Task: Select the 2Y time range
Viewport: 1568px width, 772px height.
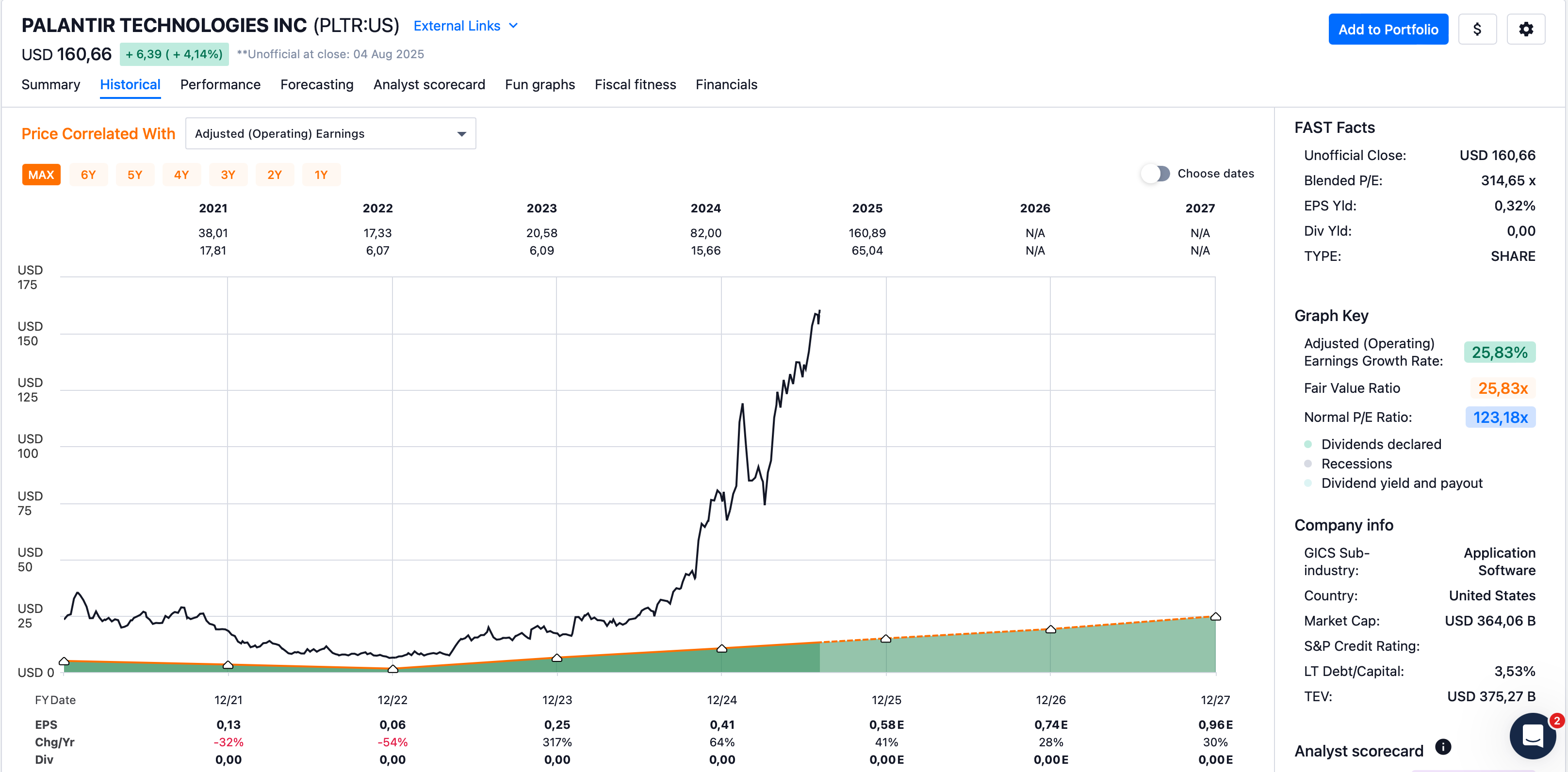Action: pos(275,175)
